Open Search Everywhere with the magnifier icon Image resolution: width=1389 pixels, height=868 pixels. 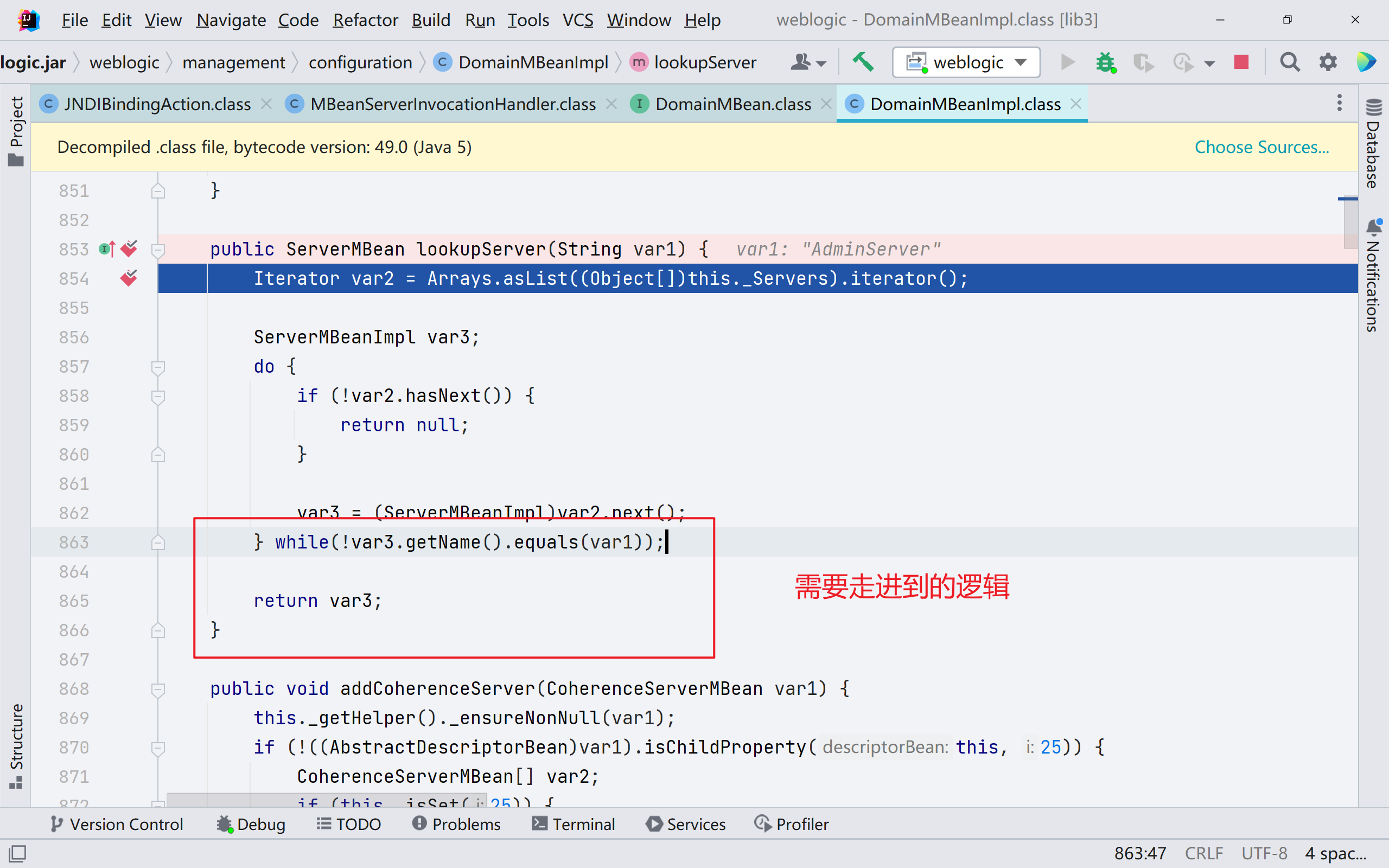pos(1289,62)
